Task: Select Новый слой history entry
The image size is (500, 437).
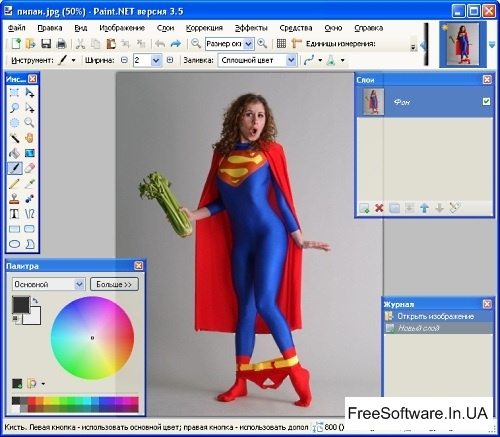Action: point(439,328)
